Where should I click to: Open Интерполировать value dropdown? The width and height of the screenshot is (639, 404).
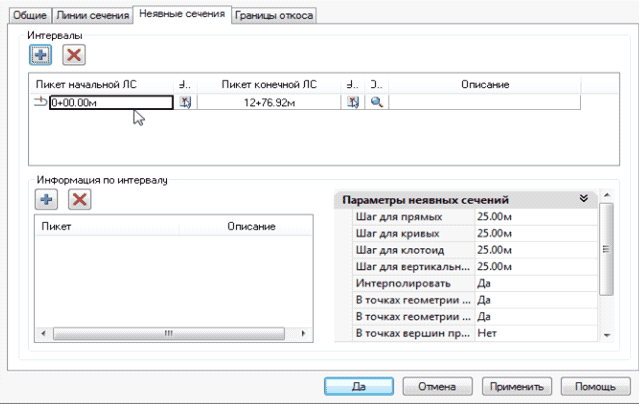click(x=534, y=283)
